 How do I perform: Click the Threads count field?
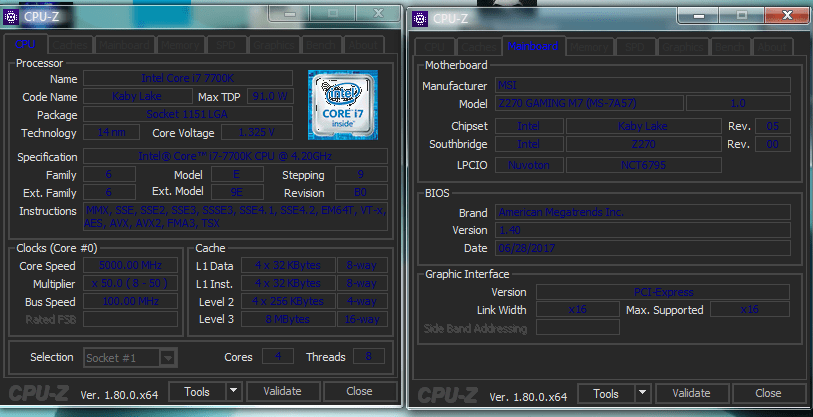(369, 356)
